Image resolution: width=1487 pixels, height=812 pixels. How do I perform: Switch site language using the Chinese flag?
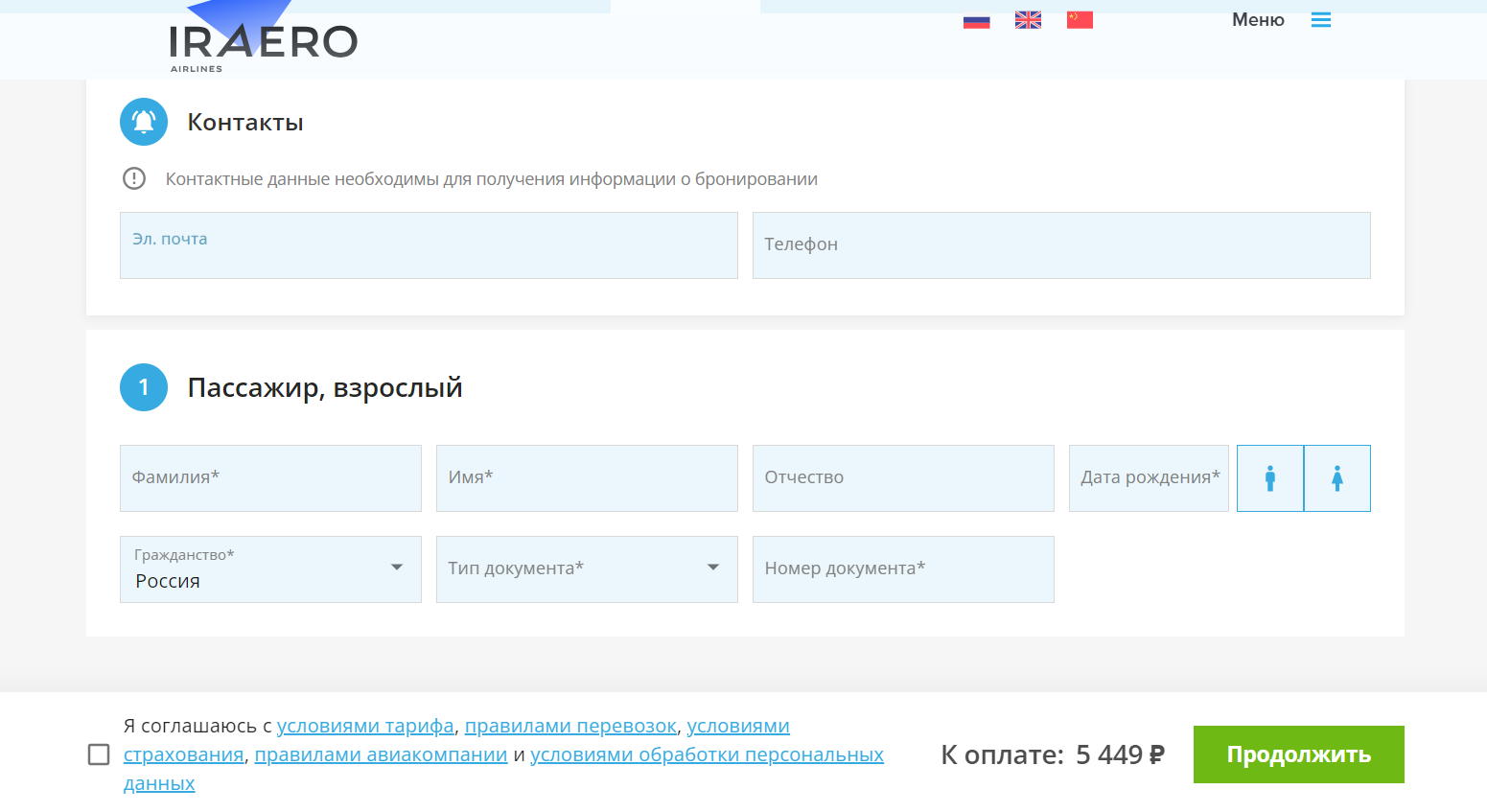[x=1079, y=19]
